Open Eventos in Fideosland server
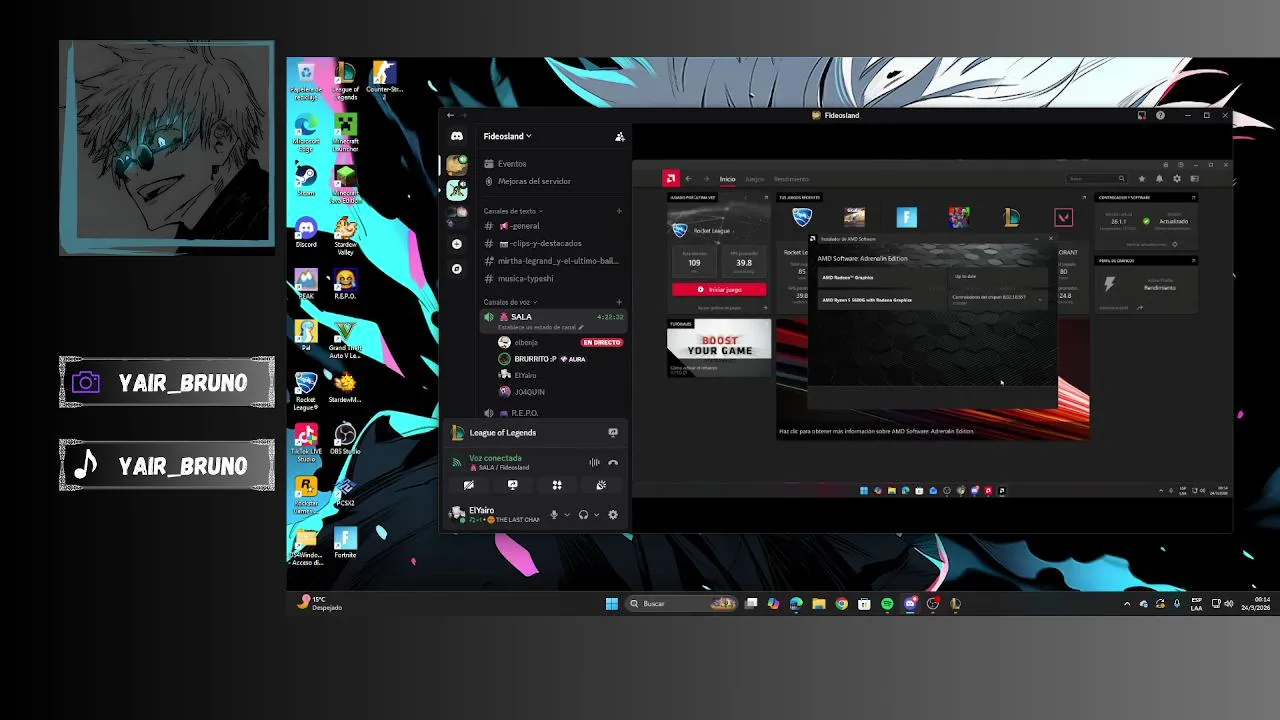 pyautogui.click(x=555, y=163)
